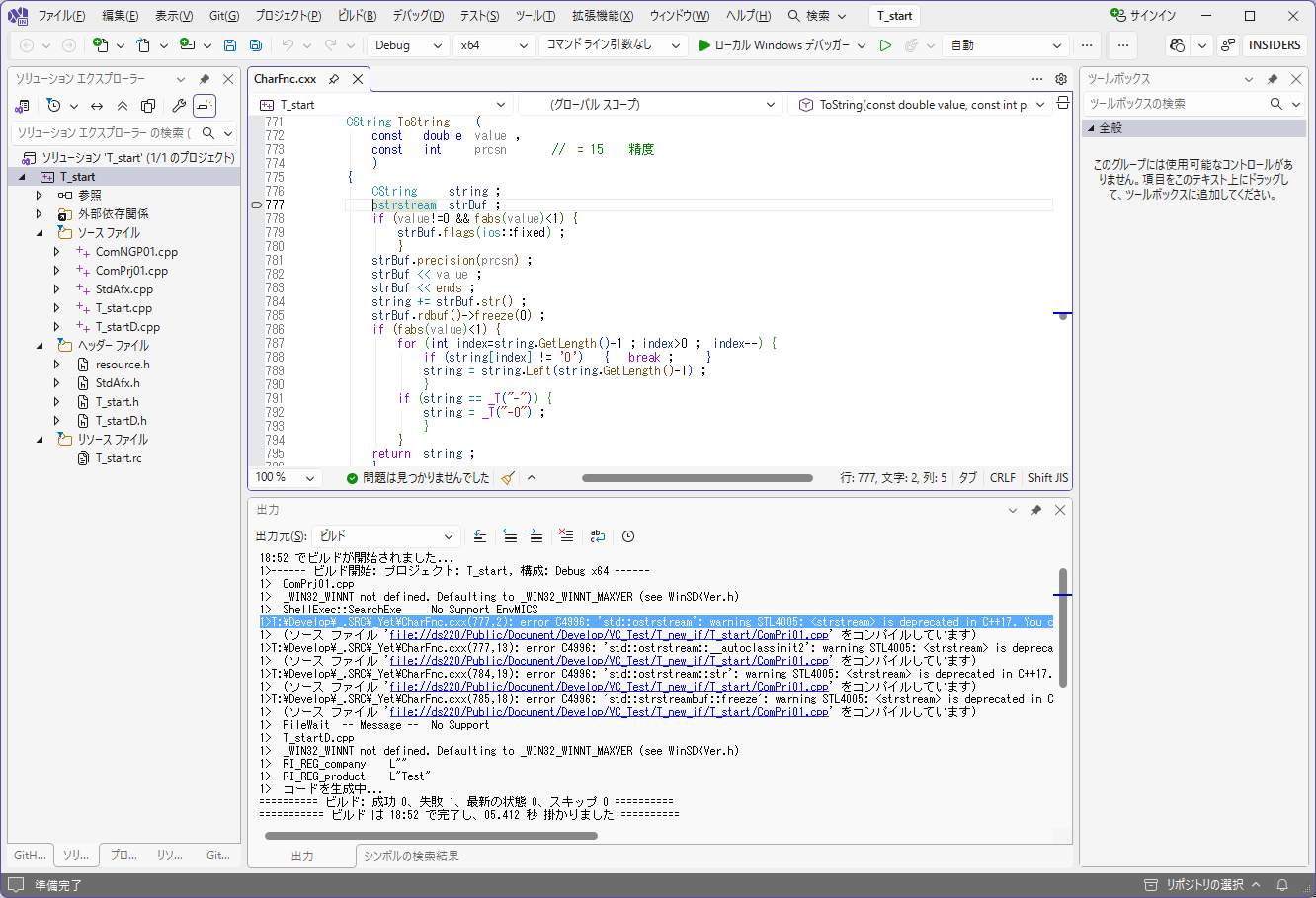The width and height of the screenshot is (1316, 898).
Task: Clear all output with red X icon
Action: click(x=566, y=536)
